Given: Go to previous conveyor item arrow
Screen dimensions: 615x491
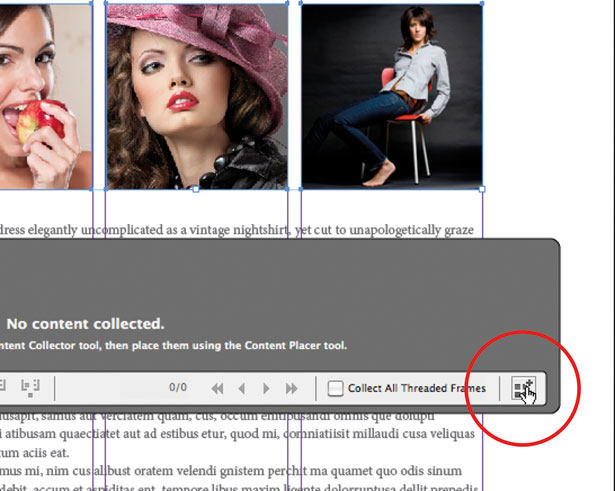Looking at the screenshot, I should click(242, 389).
